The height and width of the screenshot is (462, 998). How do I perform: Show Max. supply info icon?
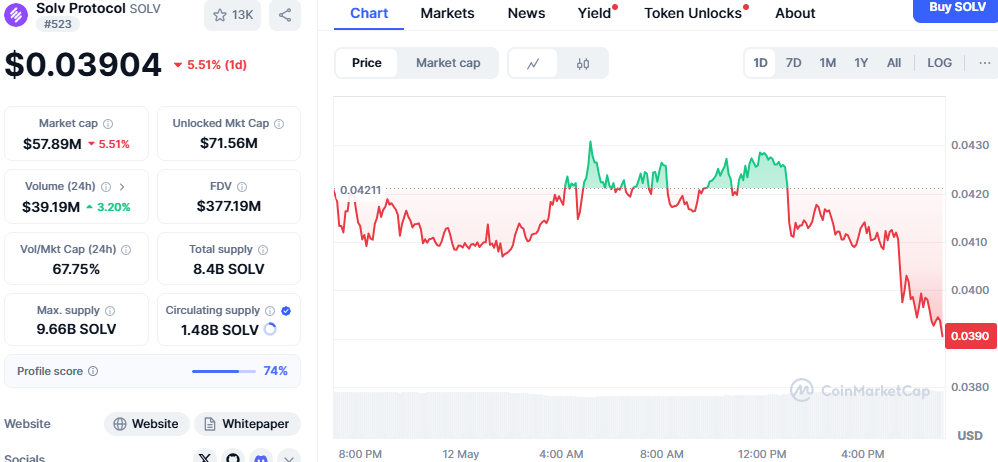(109, 311)
